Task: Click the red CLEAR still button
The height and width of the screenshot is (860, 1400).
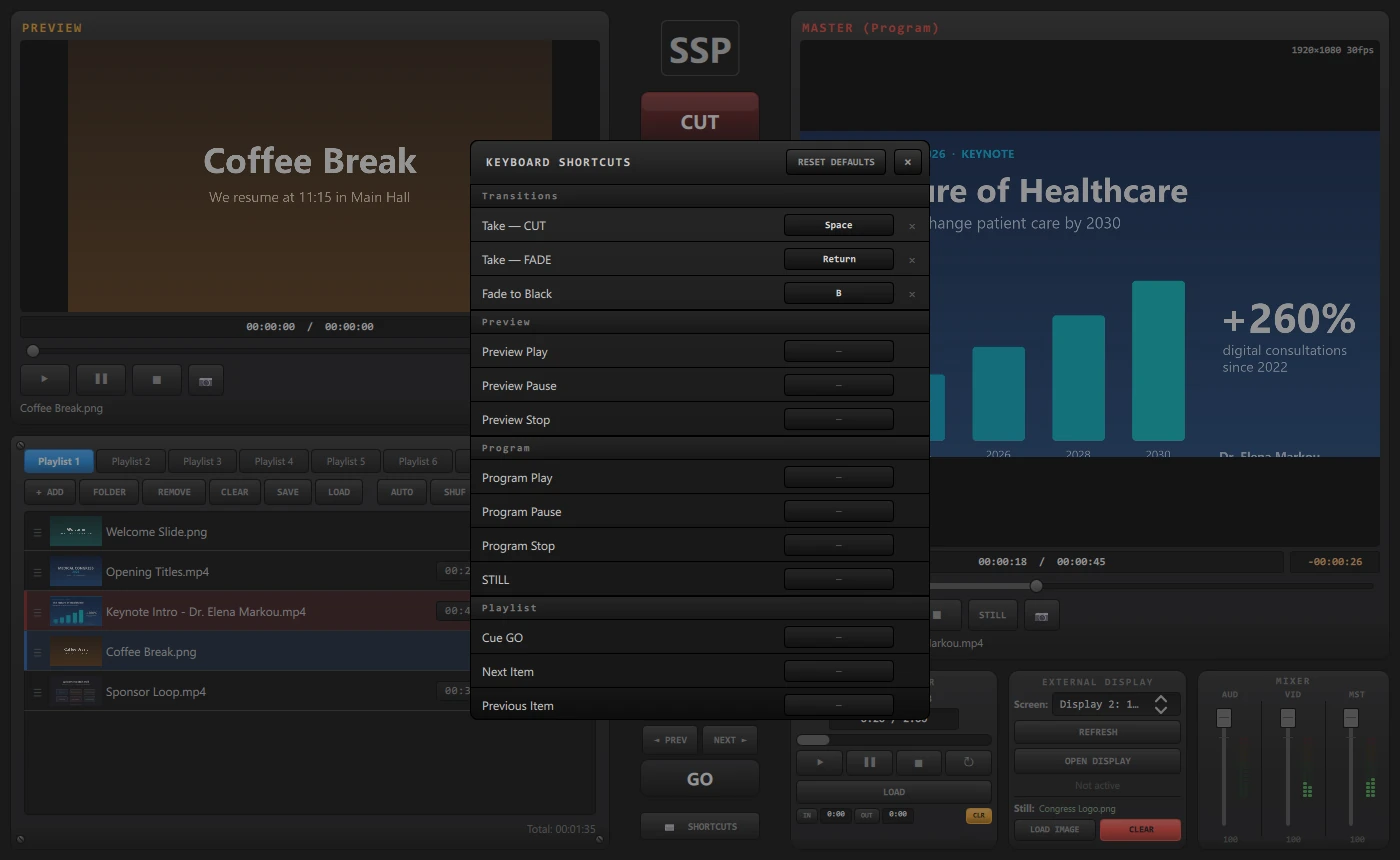Action: pyautogui.click(x=1140, y=829)
